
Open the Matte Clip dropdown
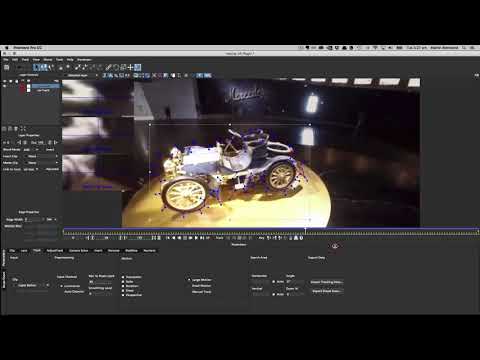(42, 163)
